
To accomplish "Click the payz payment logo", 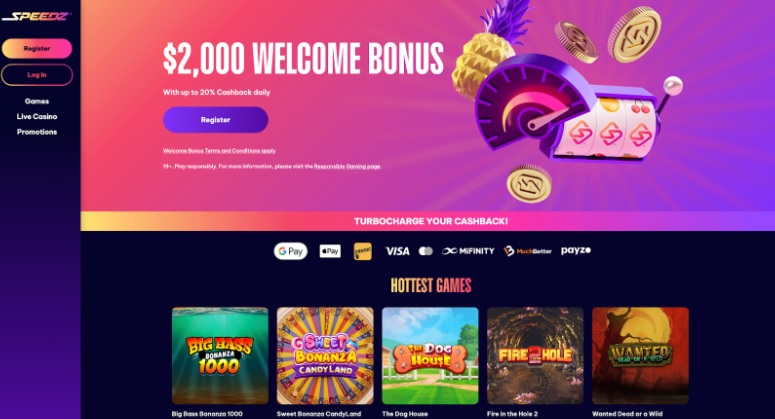I will tap(576, 251).
